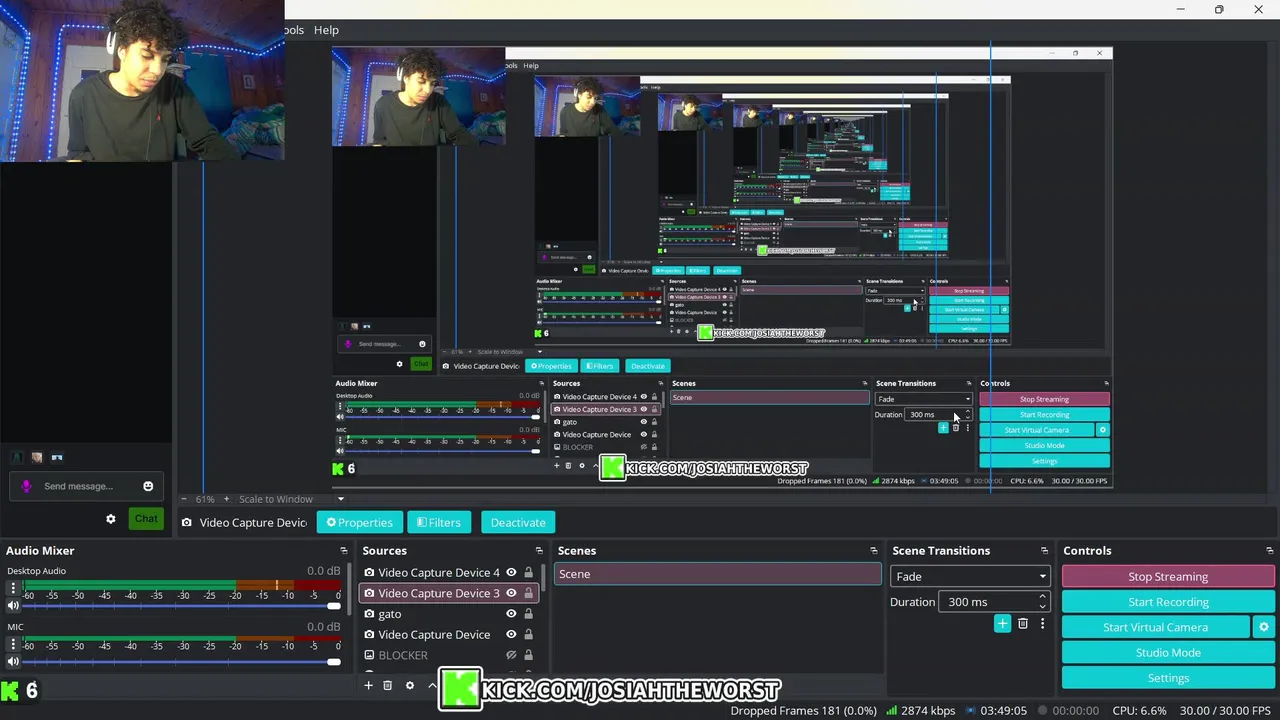Add a new source with the plus icon
Viewport: 1280px width, 720px height.
coord(368,685)
